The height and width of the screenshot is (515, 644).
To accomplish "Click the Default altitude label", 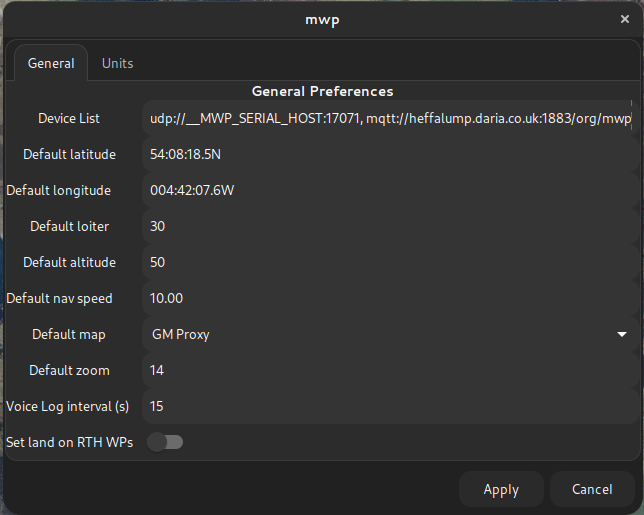I will pyautogui.click(x=69, y=262).
